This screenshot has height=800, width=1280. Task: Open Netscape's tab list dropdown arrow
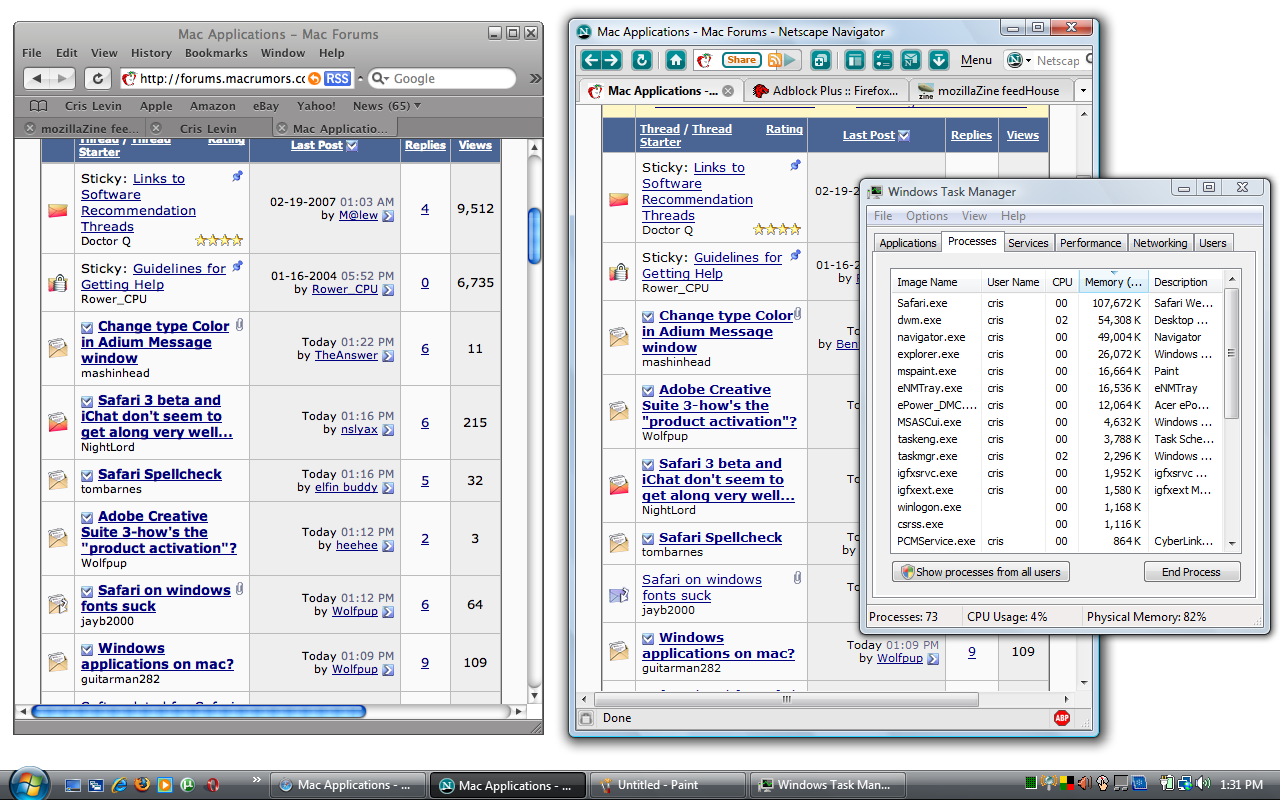1082,91
